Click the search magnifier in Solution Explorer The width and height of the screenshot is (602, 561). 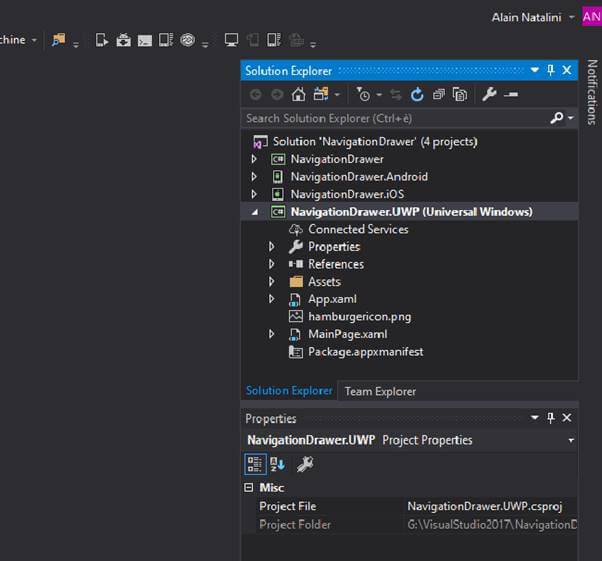[557, 117]
